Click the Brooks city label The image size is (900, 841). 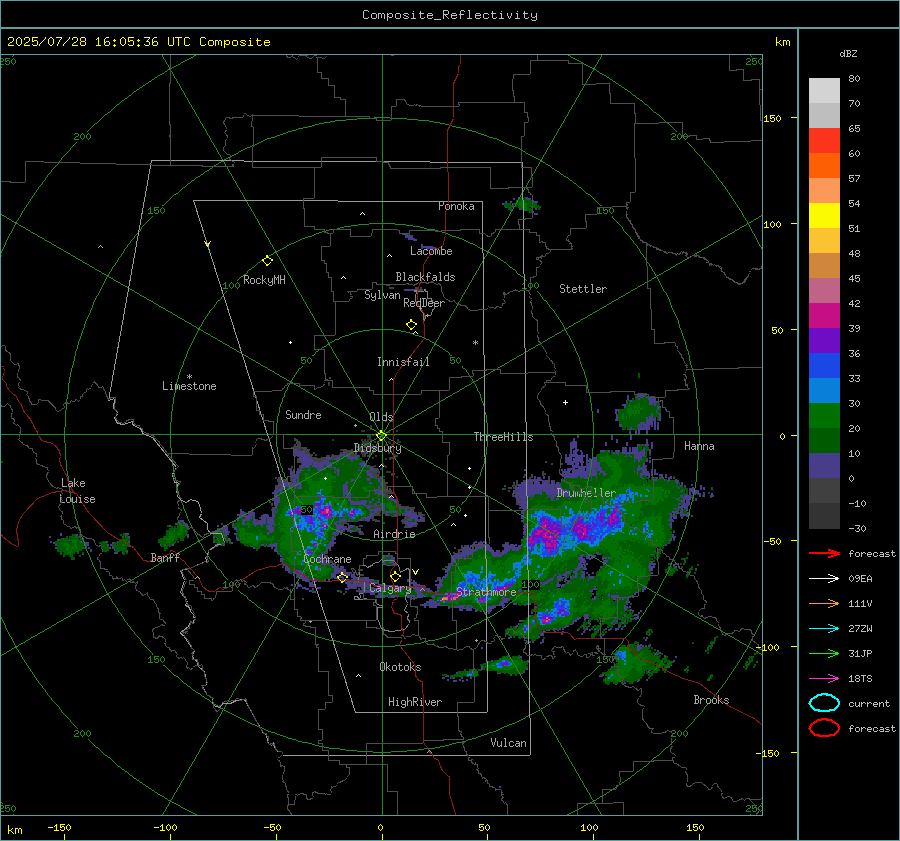[x=711, y=700]
